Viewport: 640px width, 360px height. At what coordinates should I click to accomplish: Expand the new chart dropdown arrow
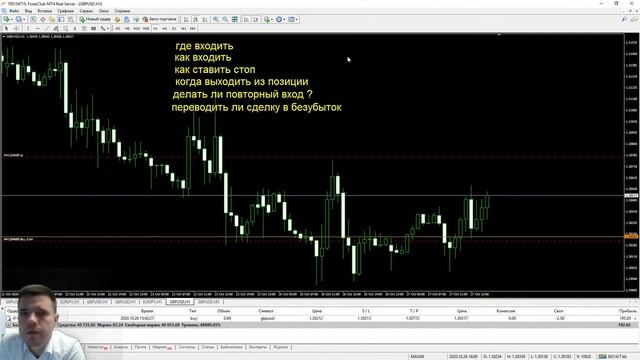coord(12,19)
